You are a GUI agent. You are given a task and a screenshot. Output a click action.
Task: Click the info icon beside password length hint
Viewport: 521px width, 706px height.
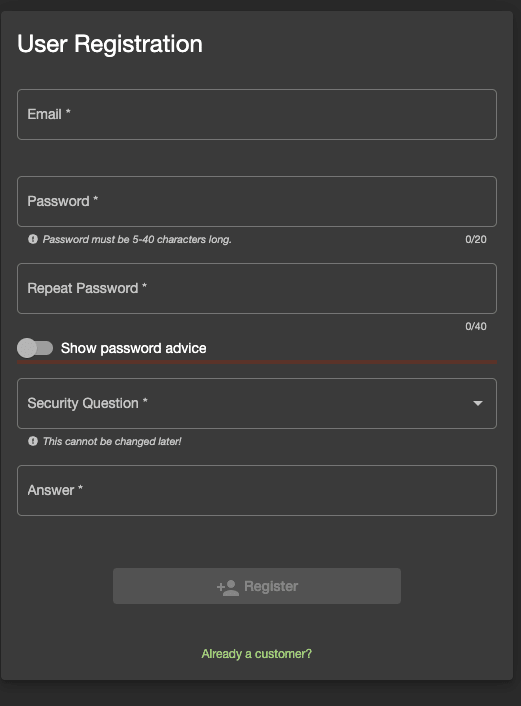tap(33, 239)
